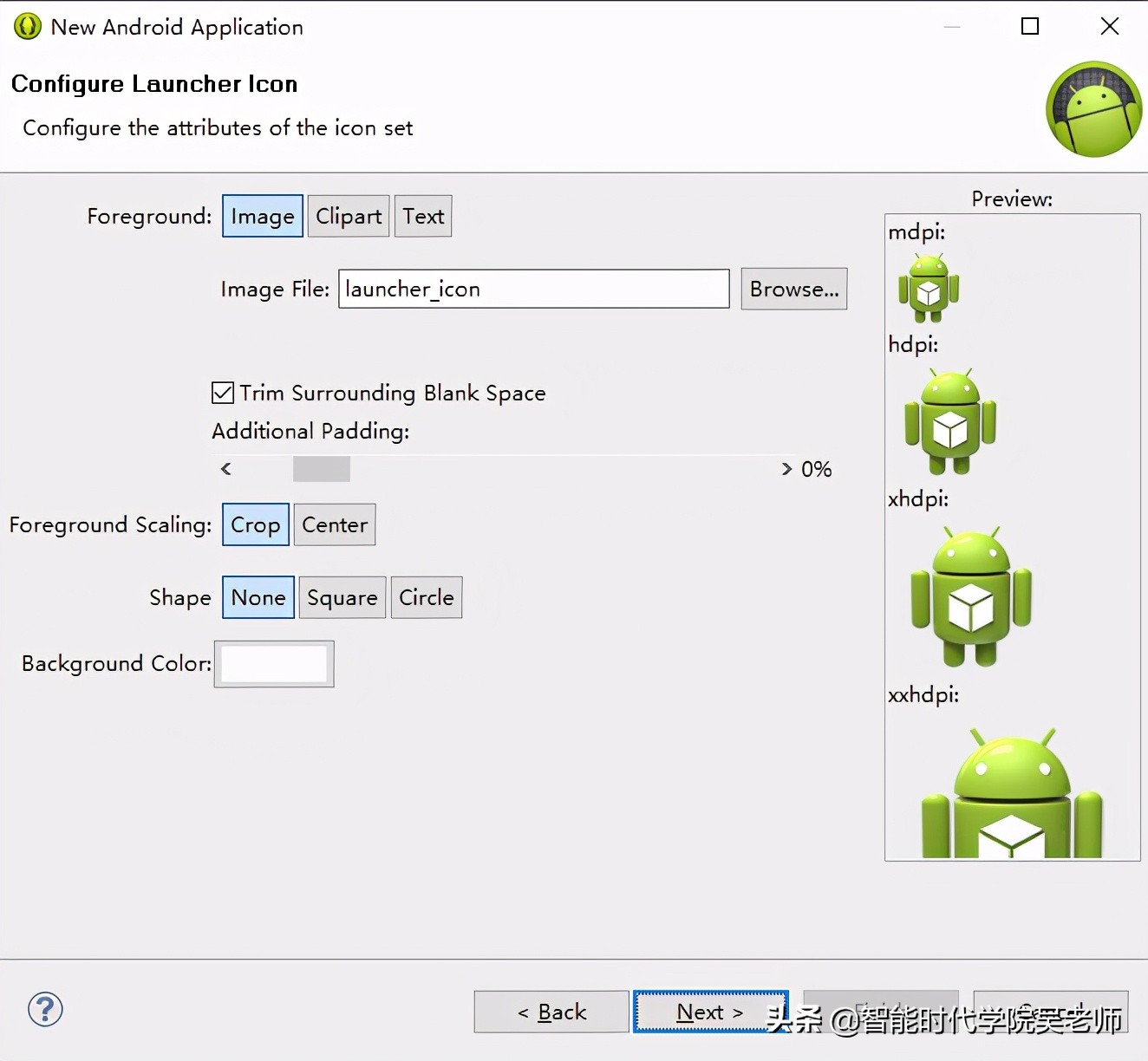Click the Additional Padding slider thumb
Screen dimensions: 1148x1061
[x=322, y=469]
